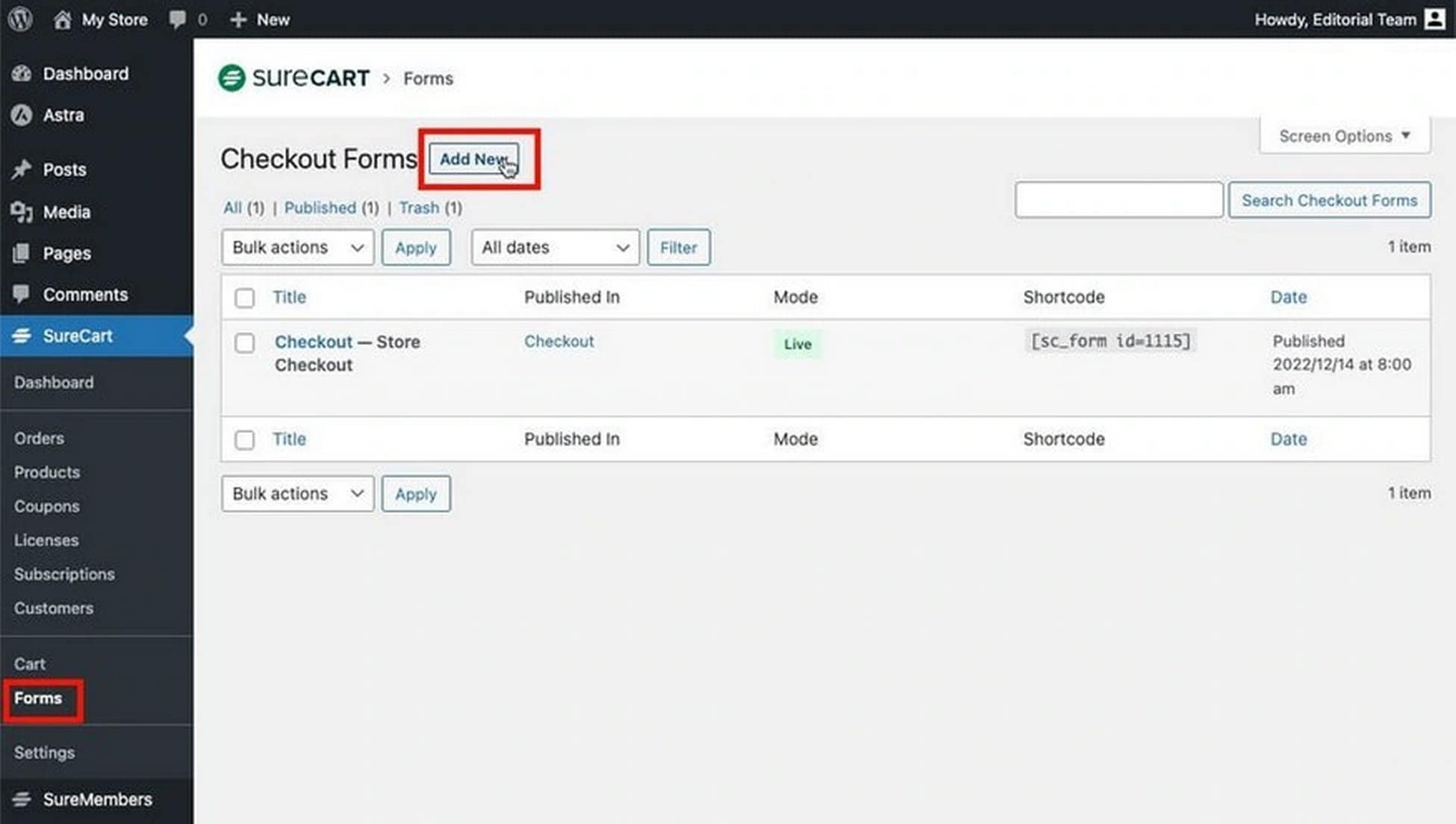Open the Trash filter view

coord(420,207)
